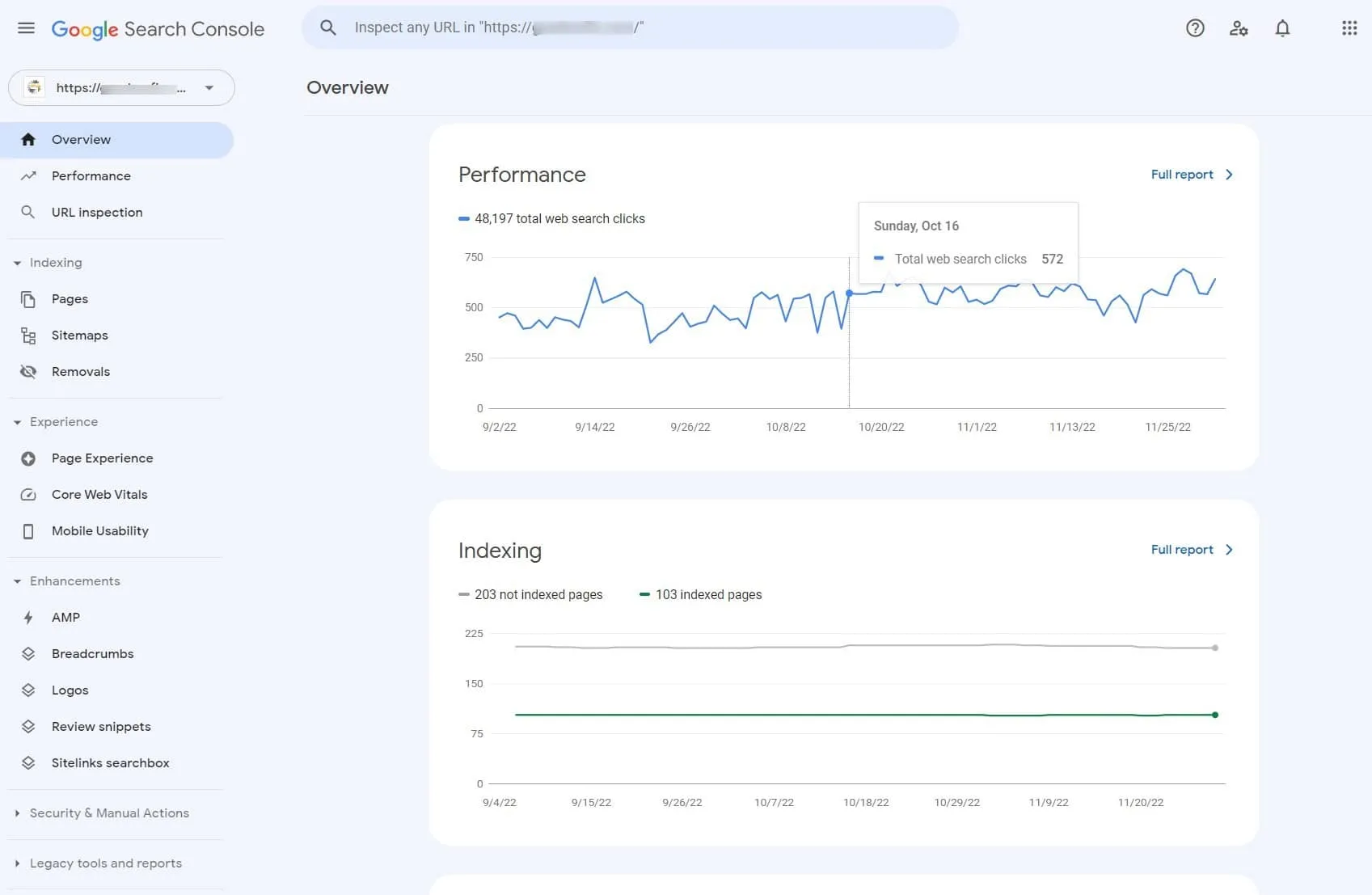Open the Help question mark icon
Screen dimensions: 1372x895
(x=1195, y=28)
